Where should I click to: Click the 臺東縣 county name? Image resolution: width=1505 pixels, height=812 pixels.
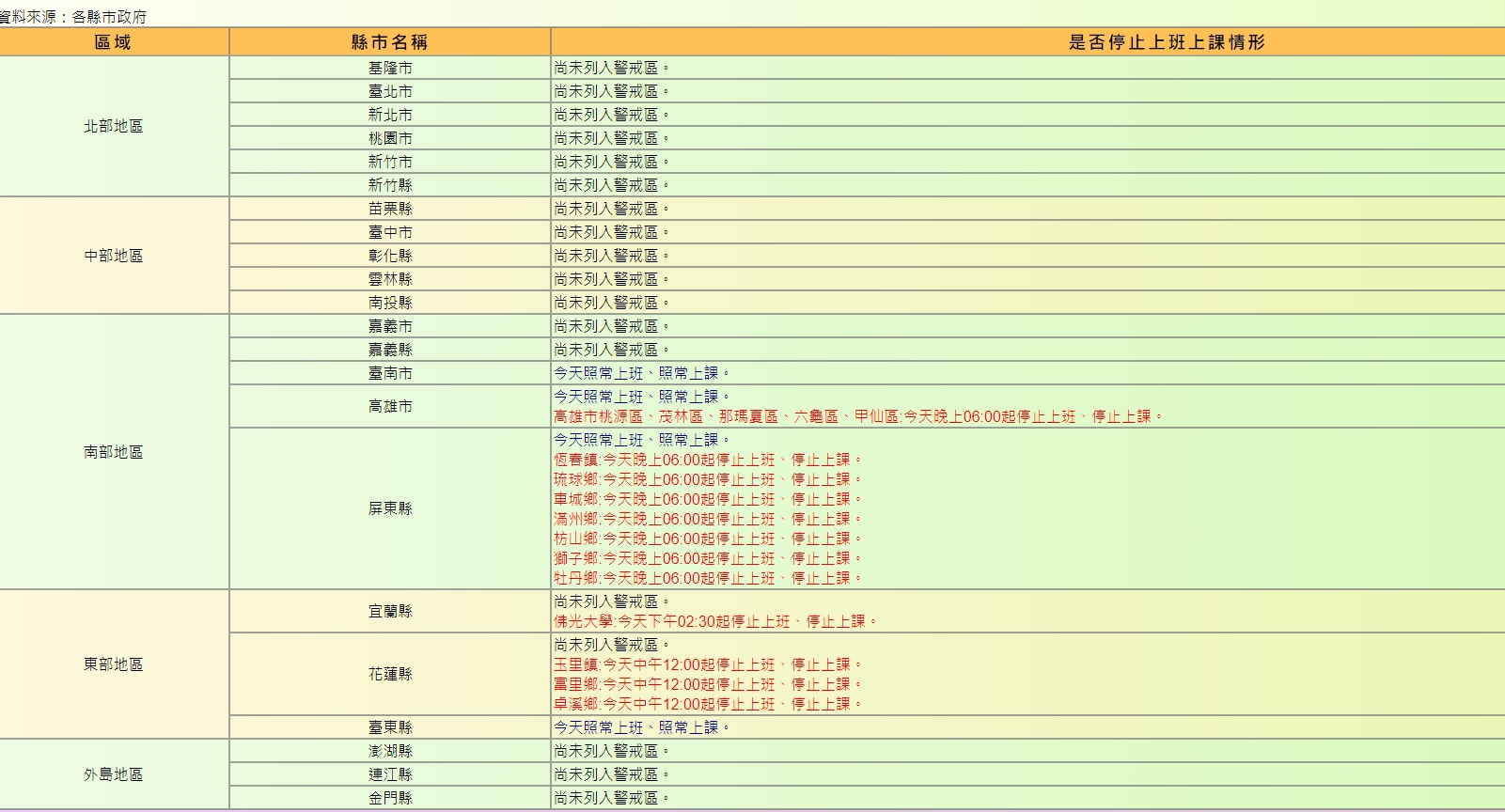(390, 727)
